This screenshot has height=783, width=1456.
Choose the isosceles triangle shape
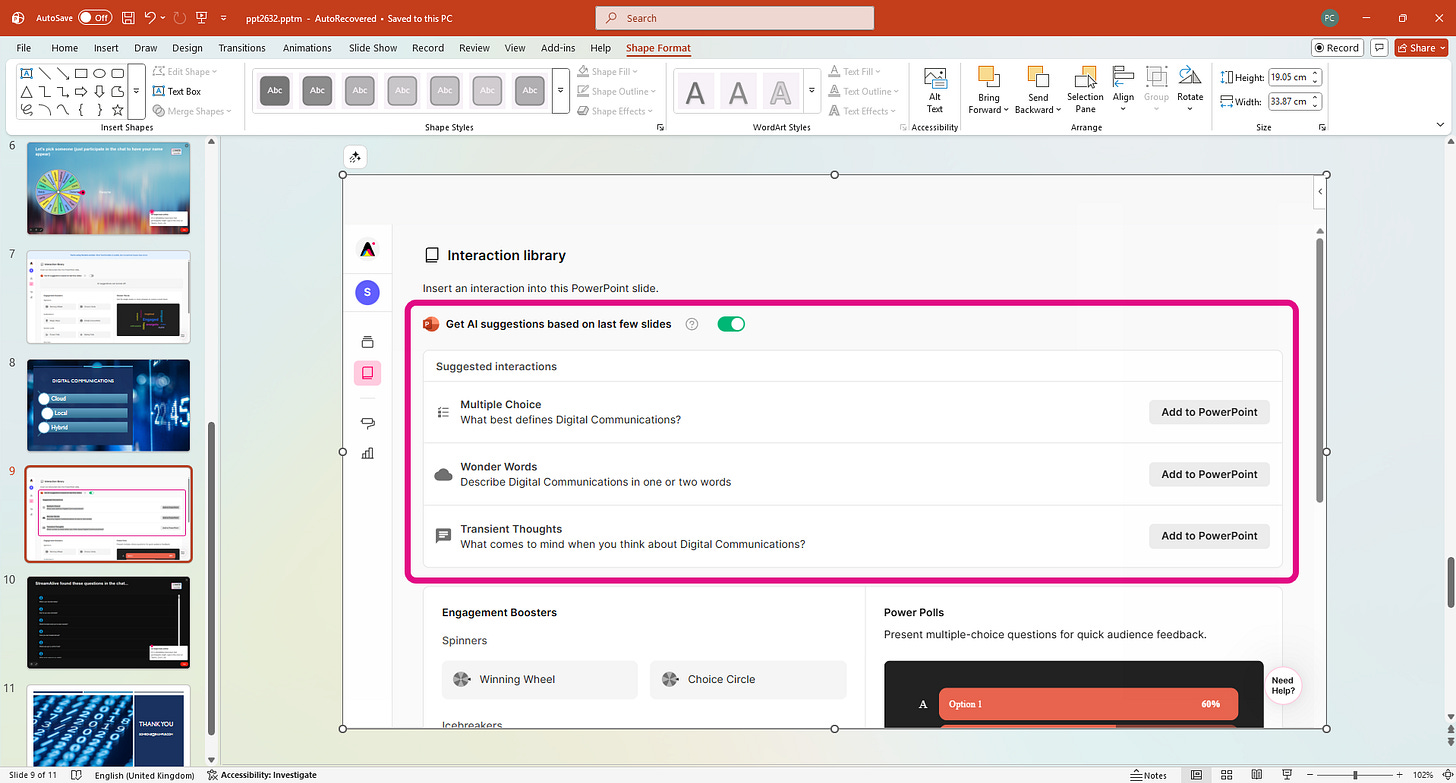[x=27, y=91]
